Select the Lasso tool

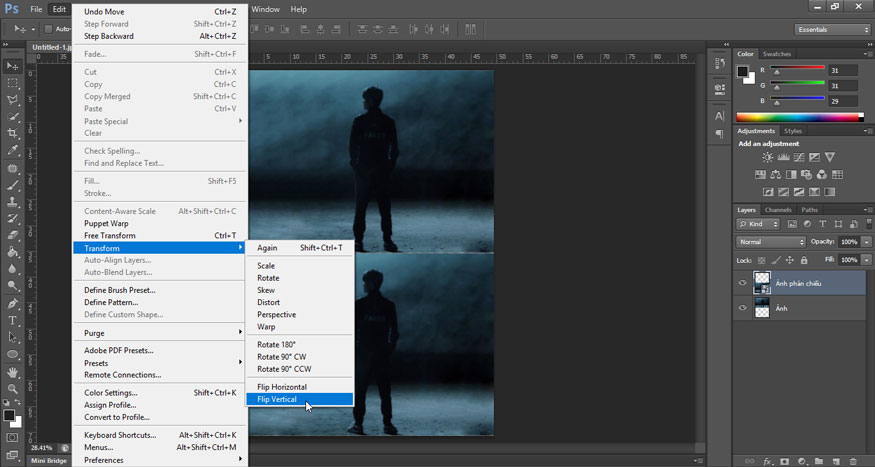point(12,100)
